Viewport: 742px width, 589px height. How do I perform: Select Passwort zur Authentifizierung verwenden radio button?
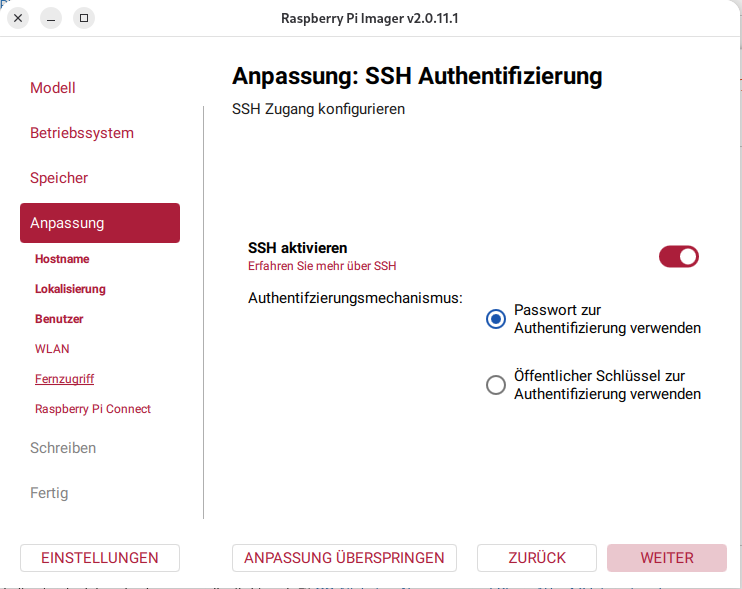coord(496,319)
